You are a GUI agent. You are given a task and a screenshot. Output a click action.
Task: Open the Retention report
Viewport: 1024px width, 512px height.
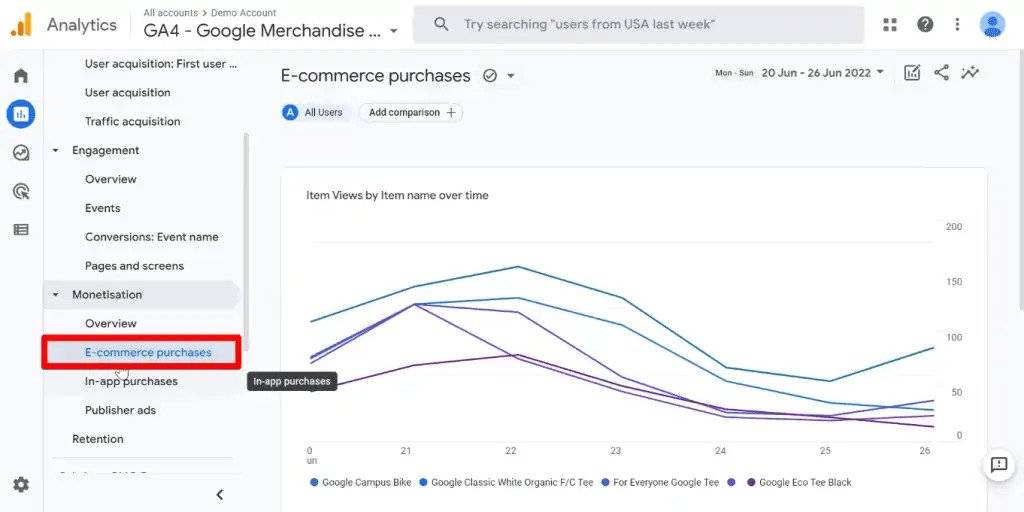pyautogui.click(x=97, y=439)
